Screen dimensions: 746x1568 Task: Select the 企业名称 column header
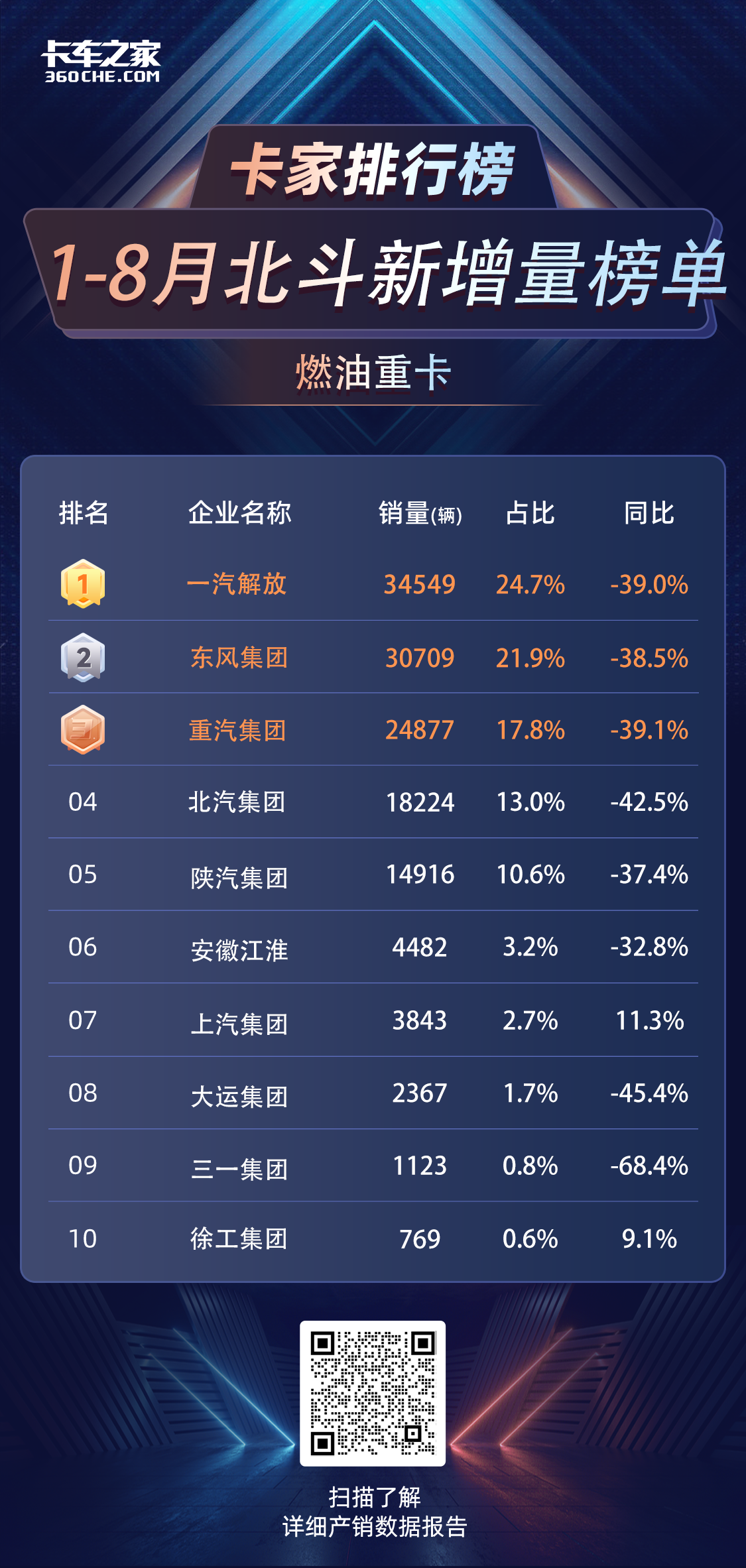pyautogui.click(x=239, y=513)
